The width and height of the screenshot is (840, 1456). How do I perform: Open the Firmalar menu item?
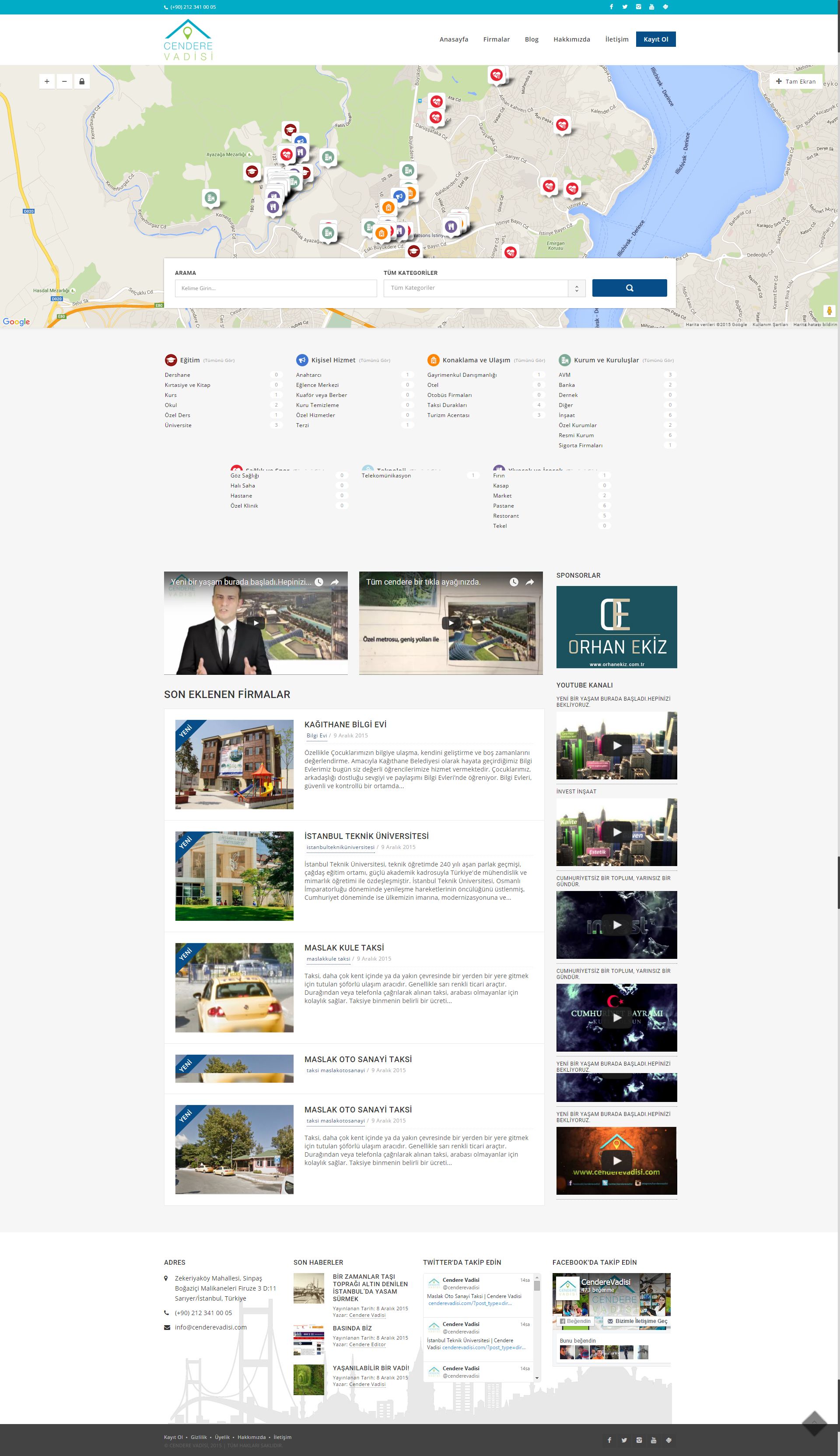tap(496, 39)
